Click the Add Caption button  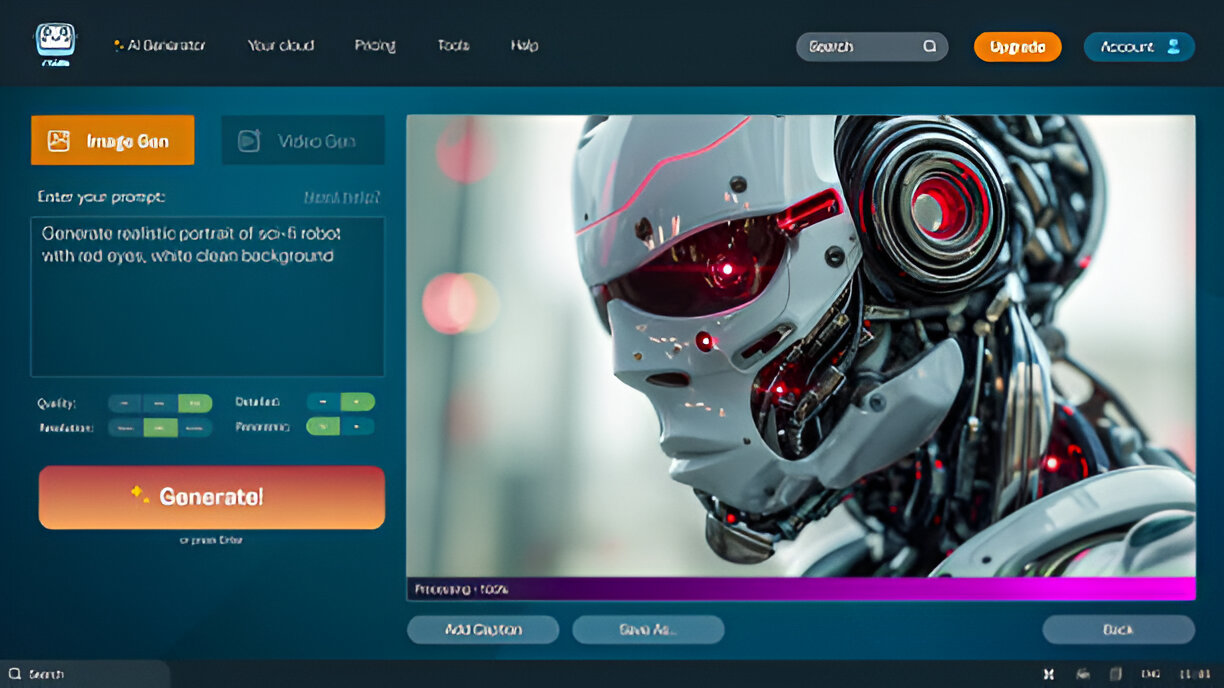tap(483, 629)
